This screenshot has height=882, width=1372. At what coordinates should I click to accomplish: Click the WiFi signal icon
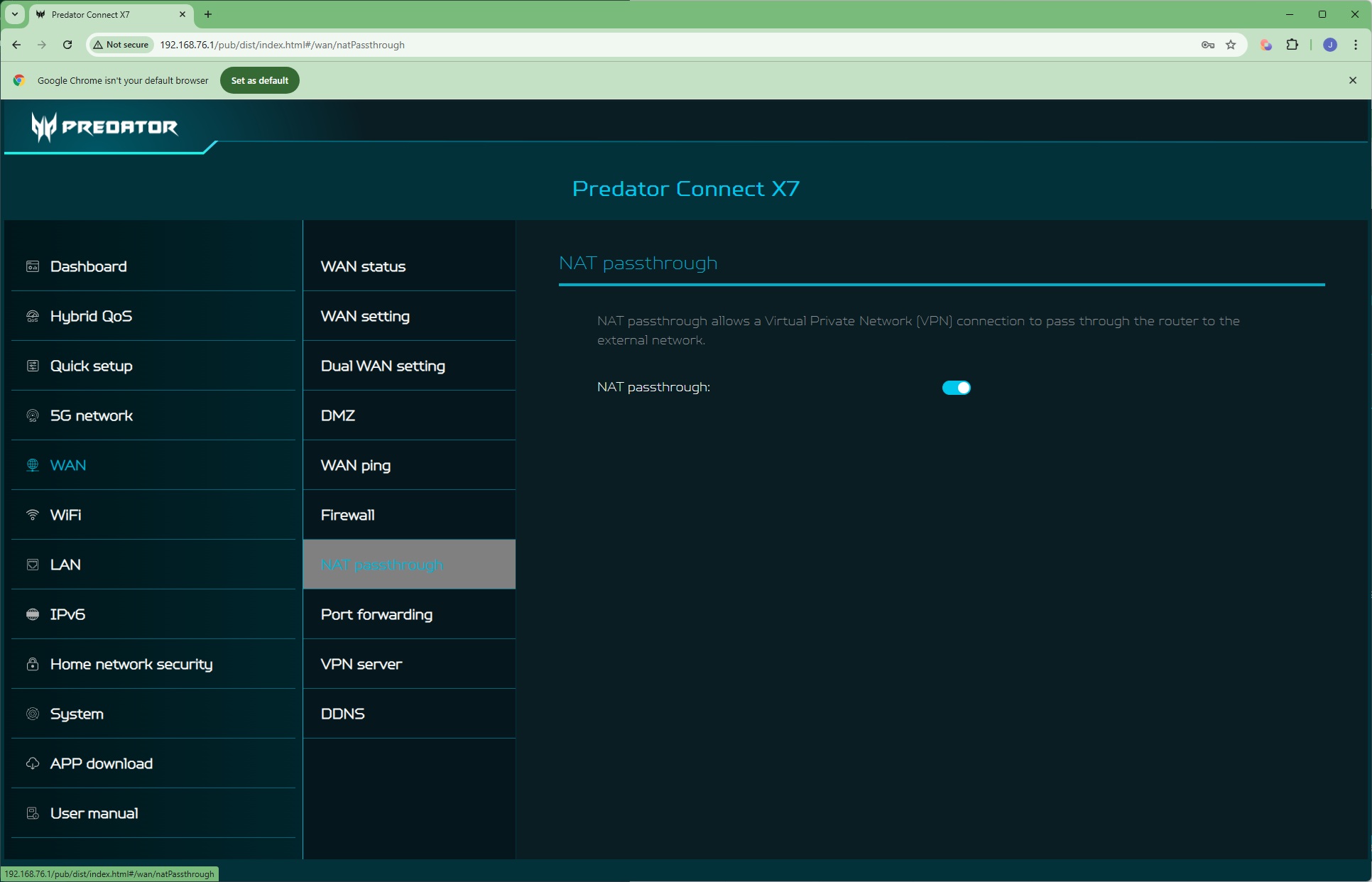click(x=33, y=515)
